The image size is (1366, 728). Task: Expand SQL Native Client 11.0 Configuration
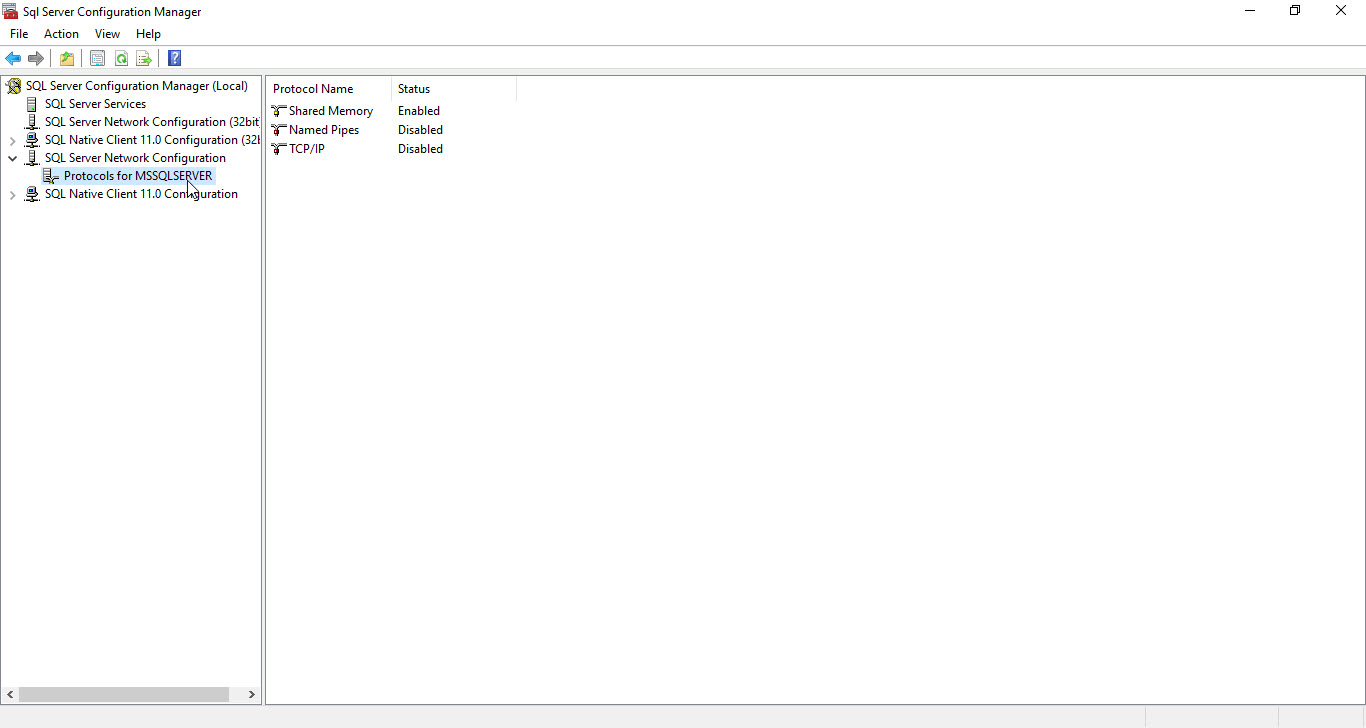pyautogui.click(x=13, y=193)
